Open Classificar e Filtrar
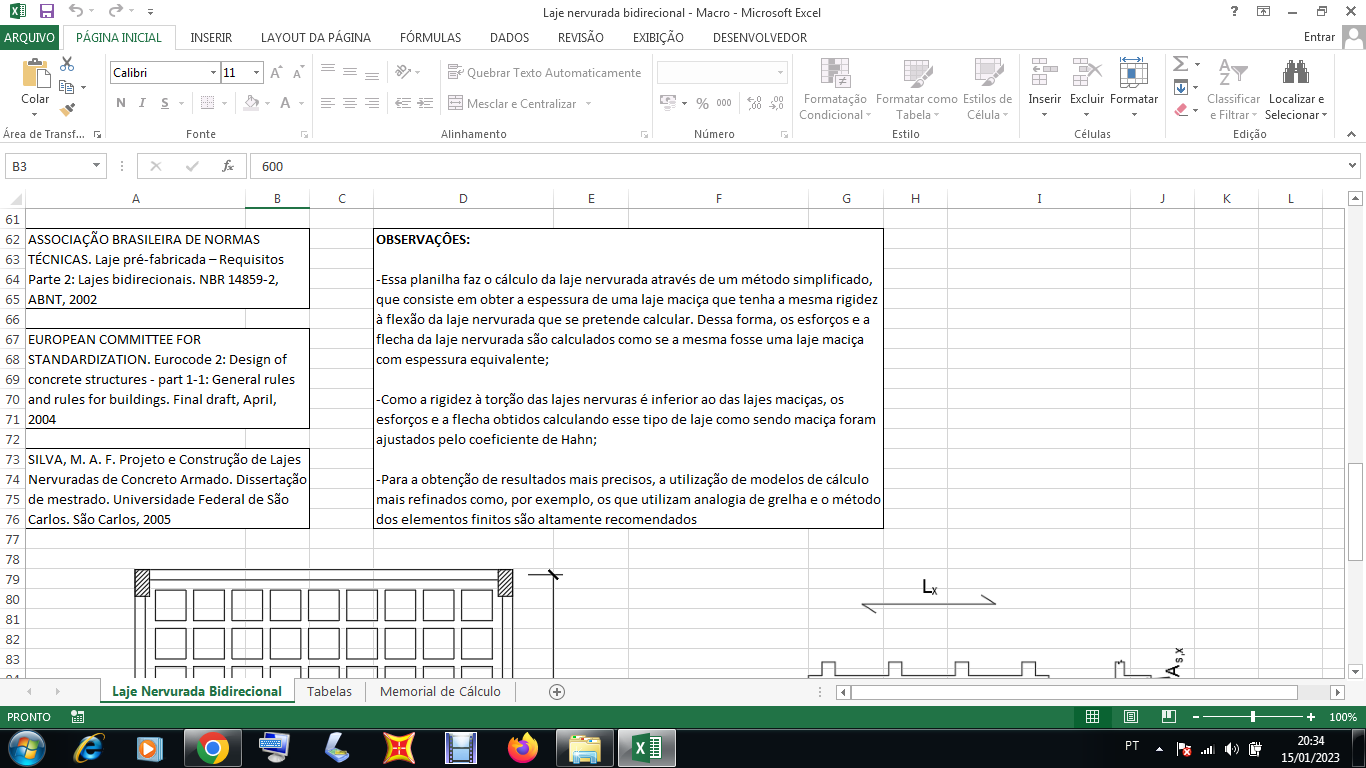The image size is (1366, 768). pos(1234,89)
